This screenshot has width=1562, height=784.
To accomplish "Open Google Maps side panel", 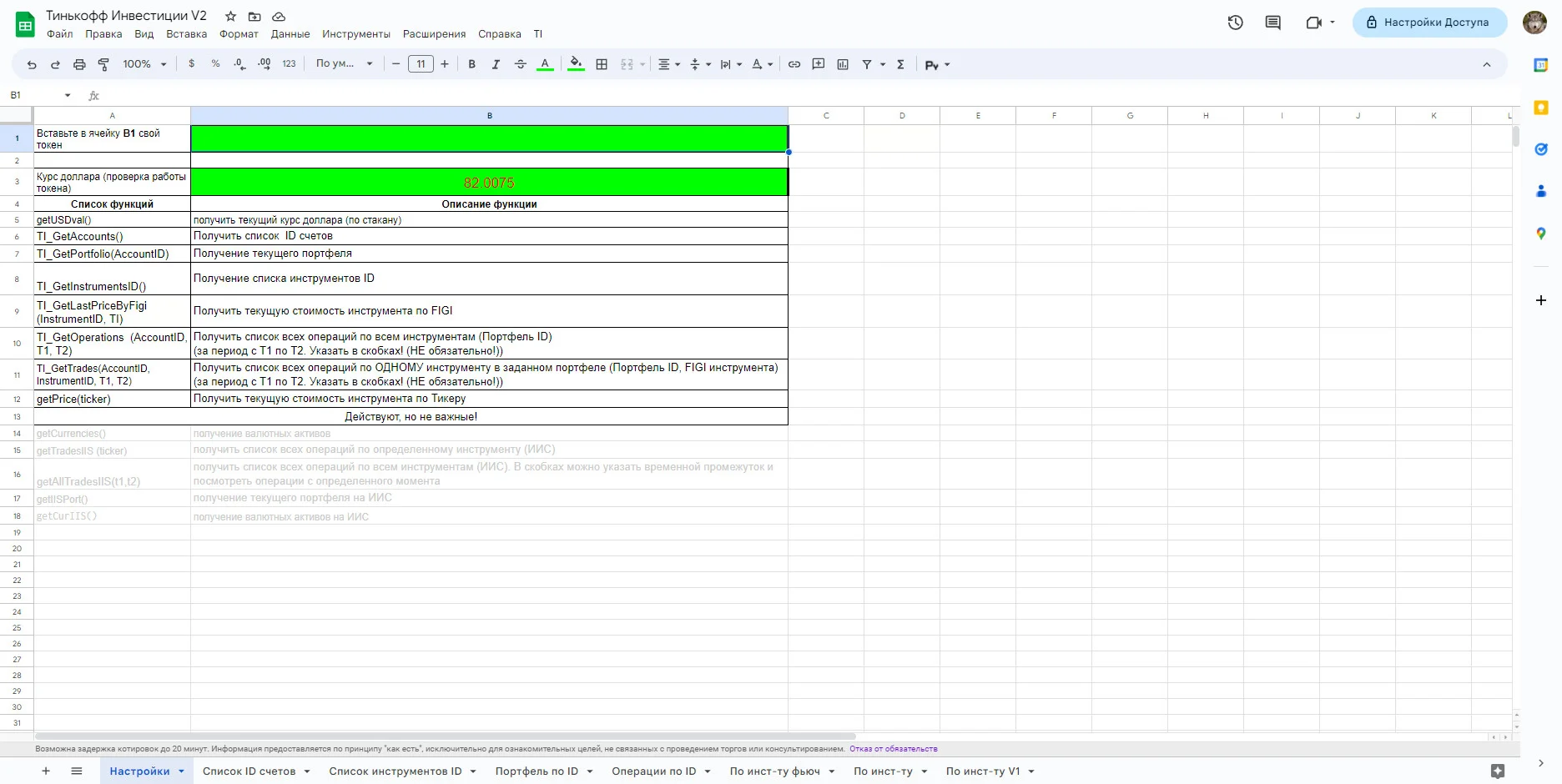I will [x=1541, y=234].
